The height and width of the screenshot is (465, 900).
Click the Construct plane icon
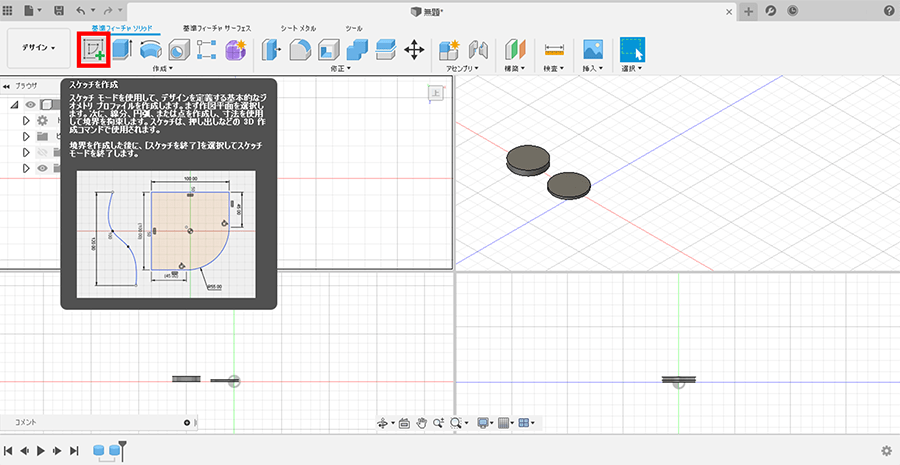[515, 50]
